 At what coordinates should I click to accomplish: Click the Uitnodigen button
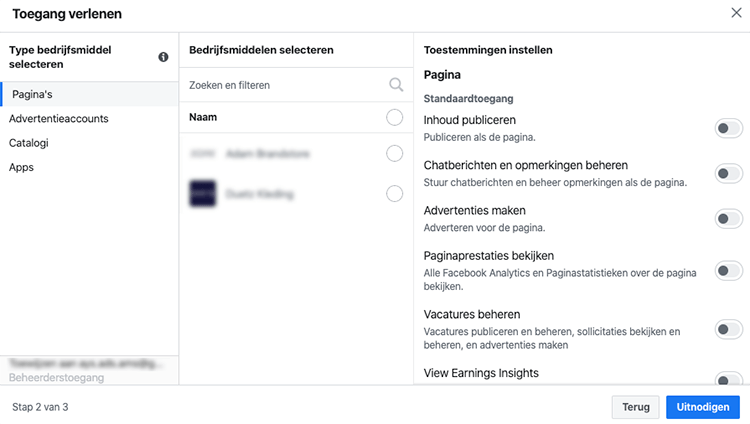point(703,407)
